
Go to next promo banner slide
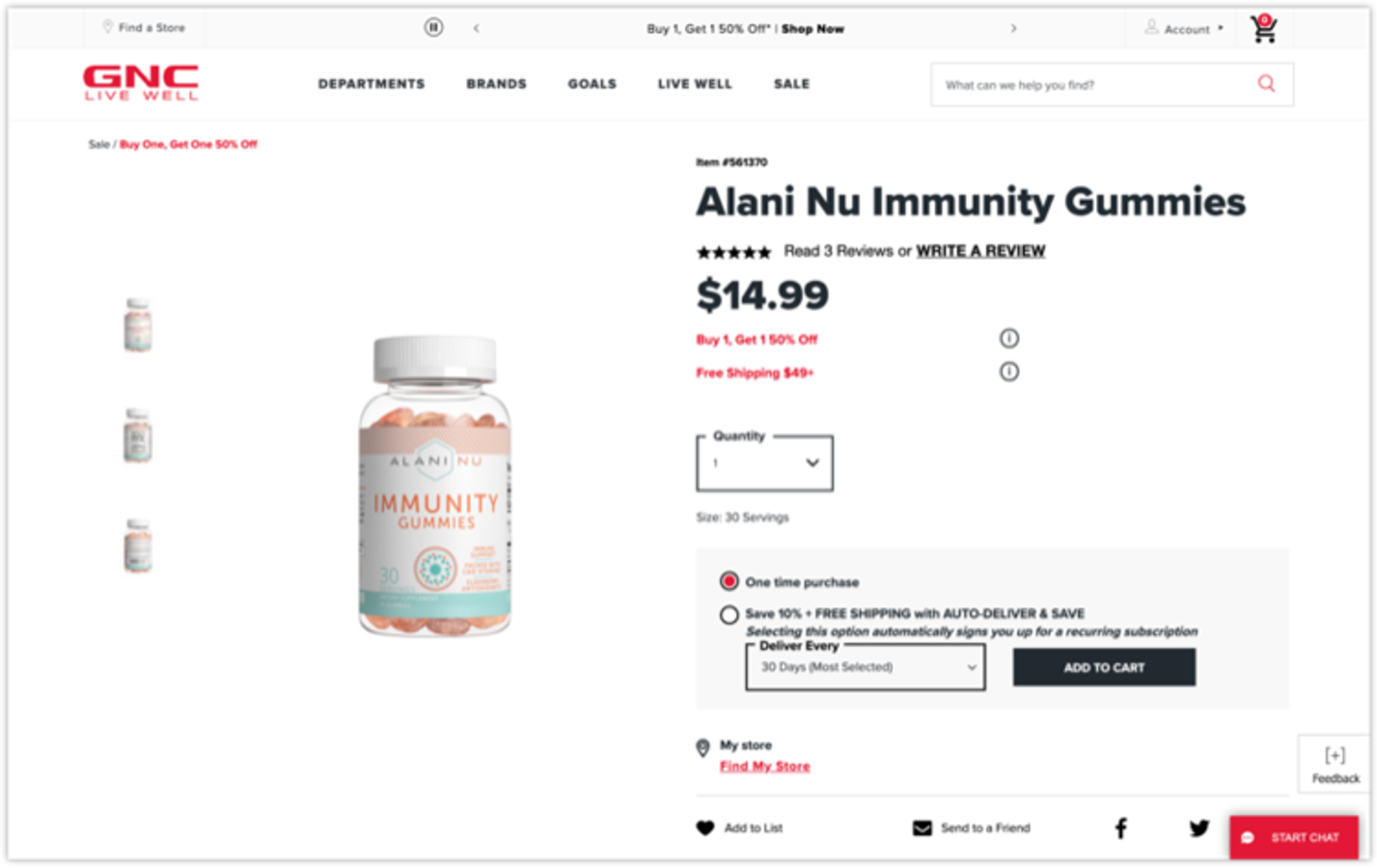(1013, 28)
